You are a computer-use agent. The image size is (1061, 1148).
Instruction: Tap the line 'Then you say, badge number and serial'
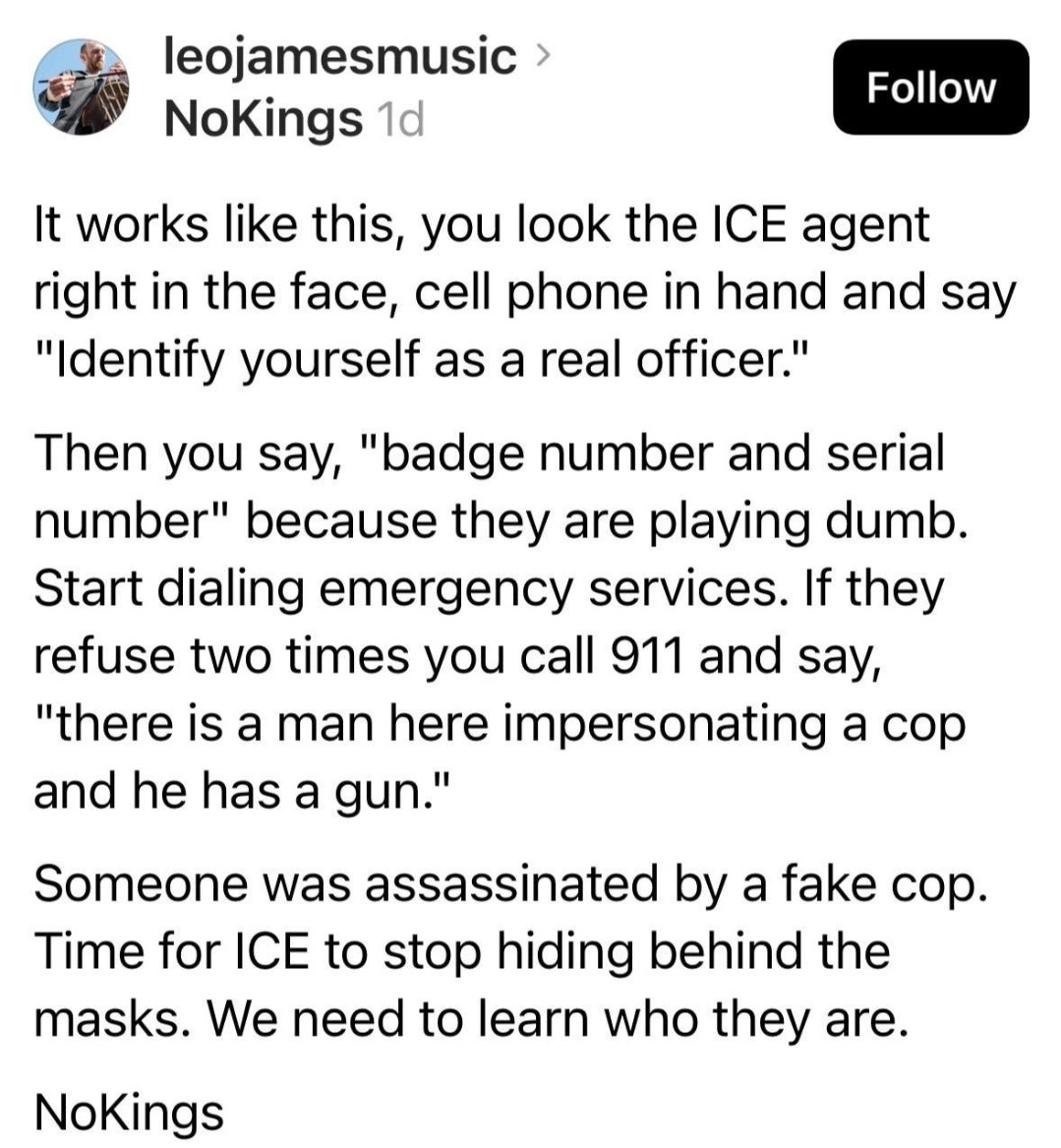tap(489, 453)
